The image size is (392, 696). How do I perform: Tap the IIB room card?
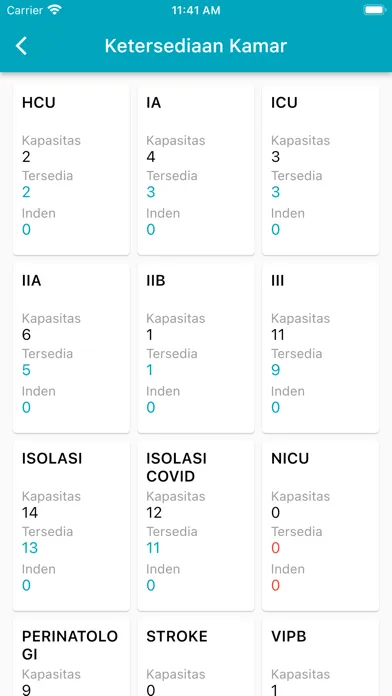(196, 348)
